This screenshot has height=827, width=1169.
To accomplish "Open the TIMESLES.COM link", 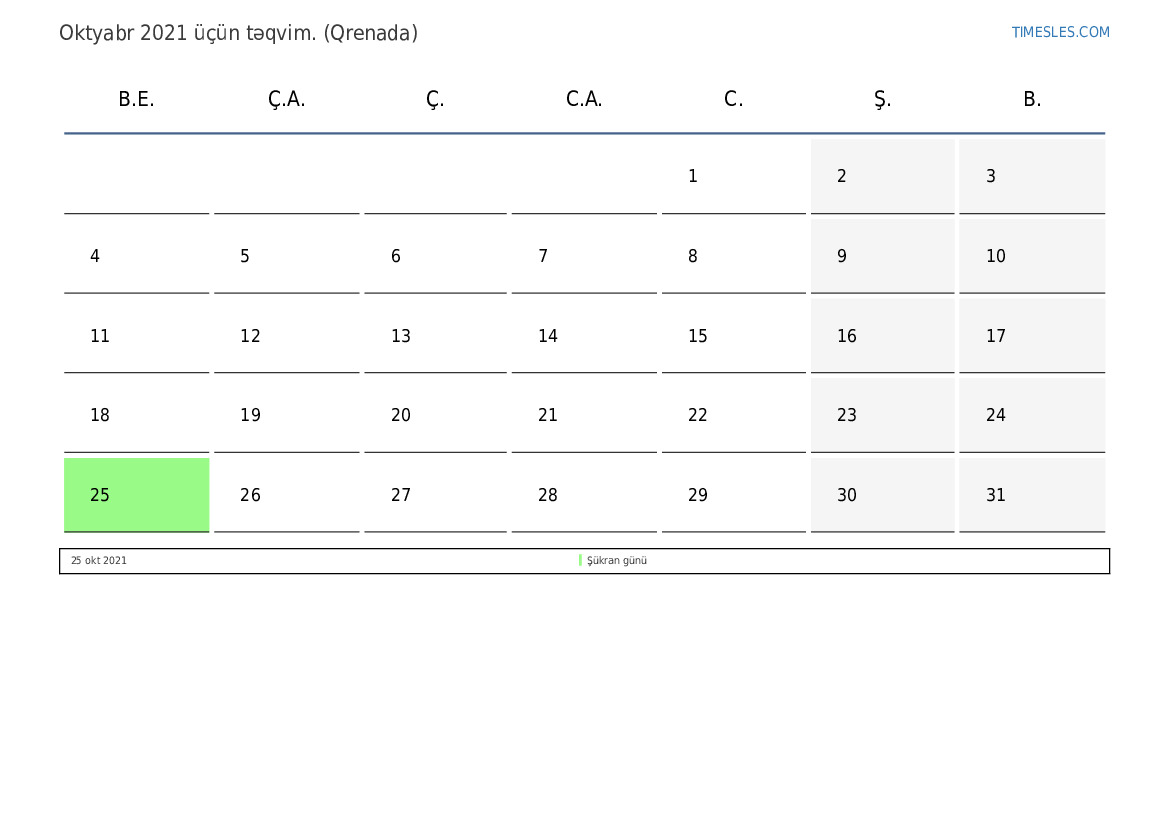I will [x=1060, y=32].
